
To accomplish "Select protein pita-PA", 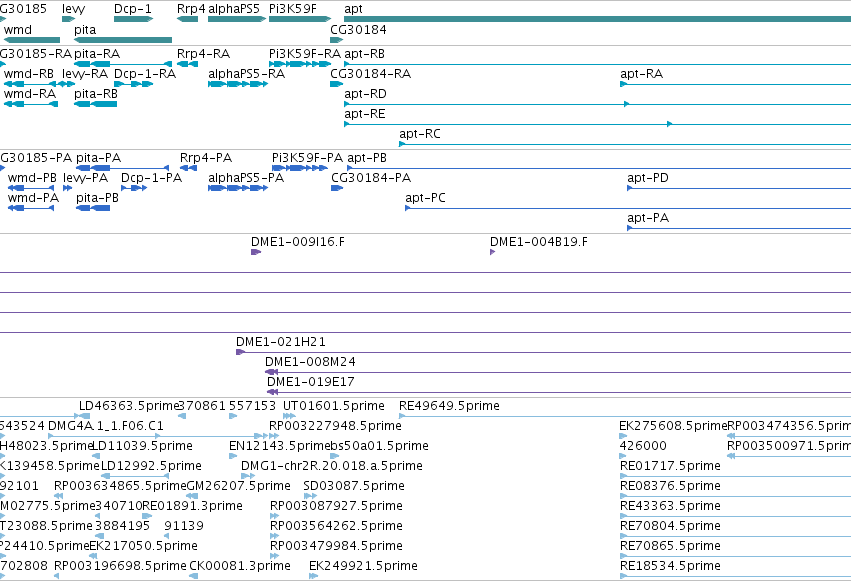I will (99, 158).
